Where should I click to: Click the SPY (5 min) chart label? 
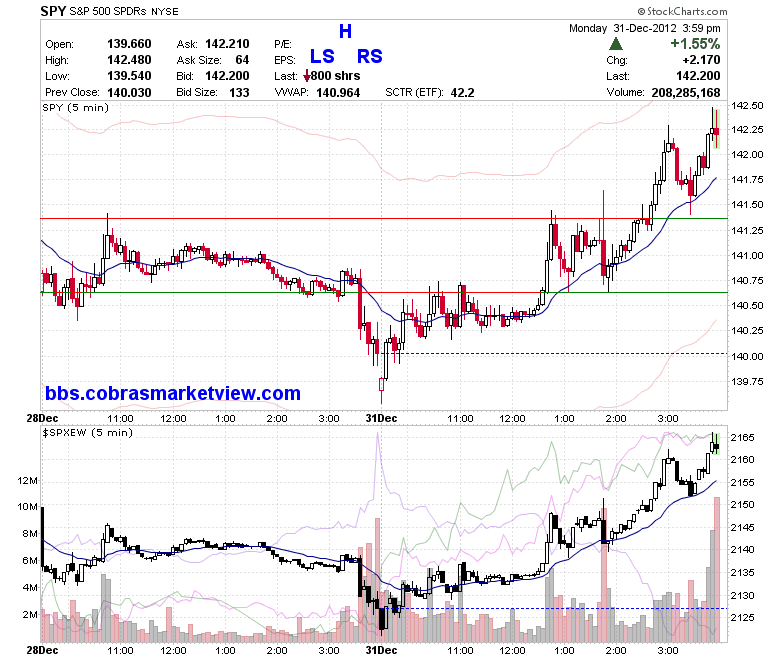pyautogui.click(x=76, y=107)
